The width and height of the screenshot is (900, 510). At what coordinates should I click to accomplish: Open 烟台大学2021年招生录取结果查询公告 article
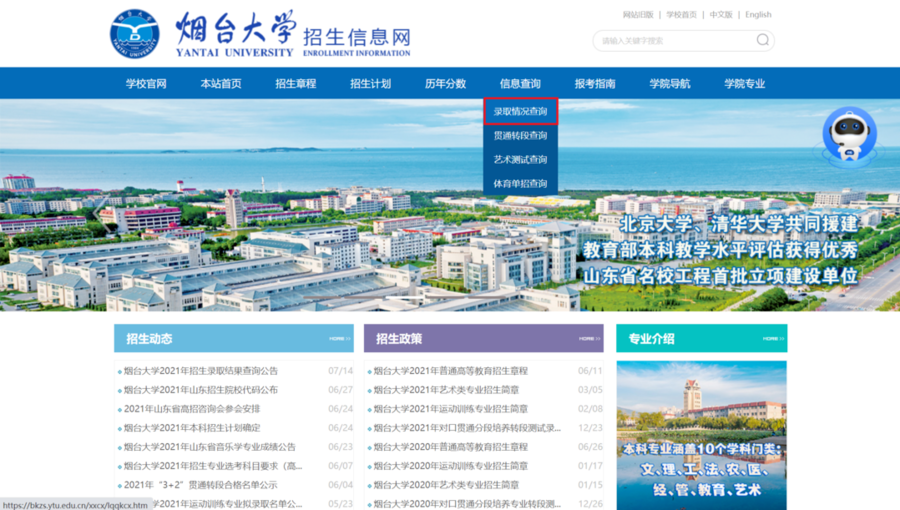tap(201, 371)
